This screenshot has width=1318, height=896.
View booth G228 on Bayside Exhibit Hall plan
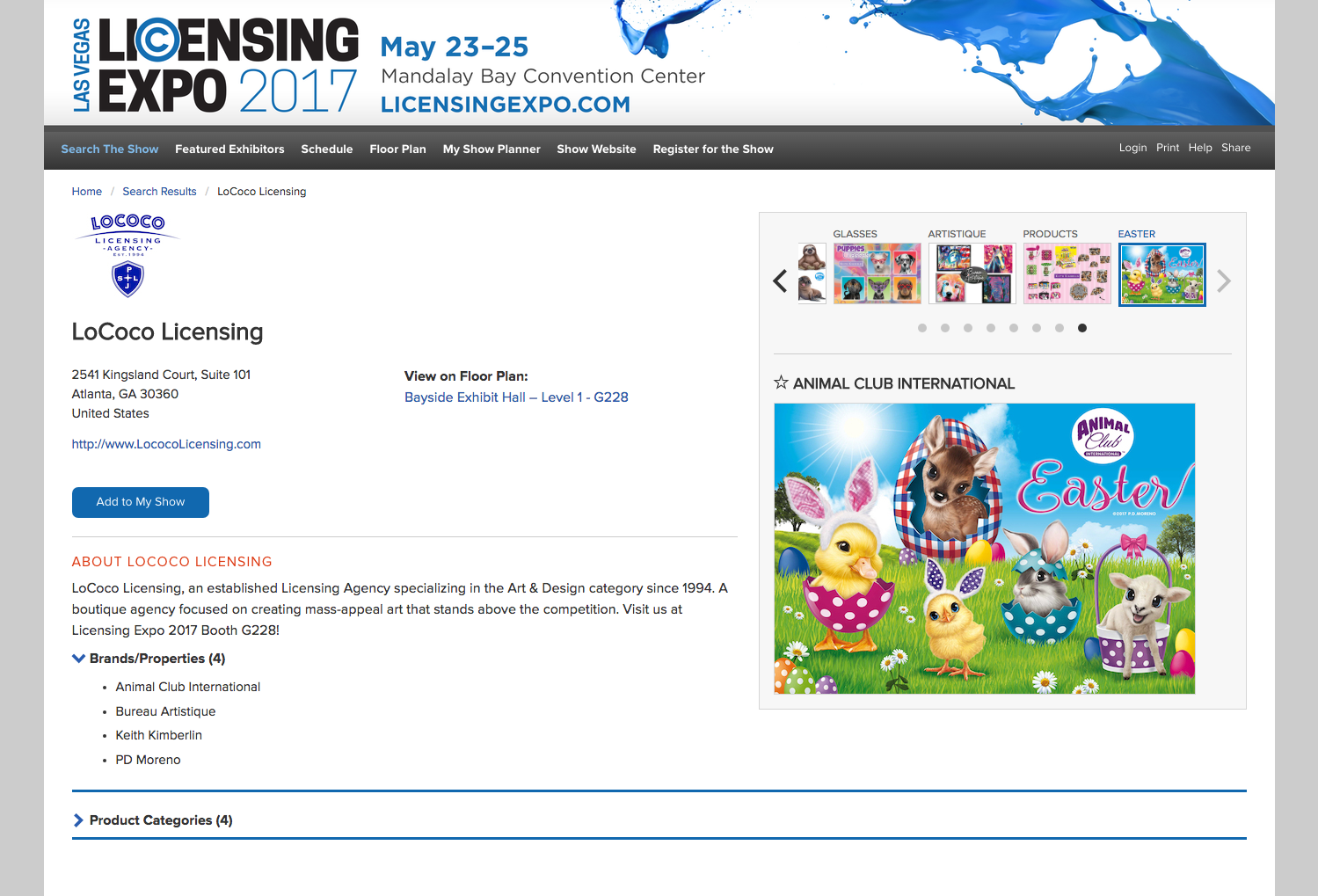tap(516, 397)
